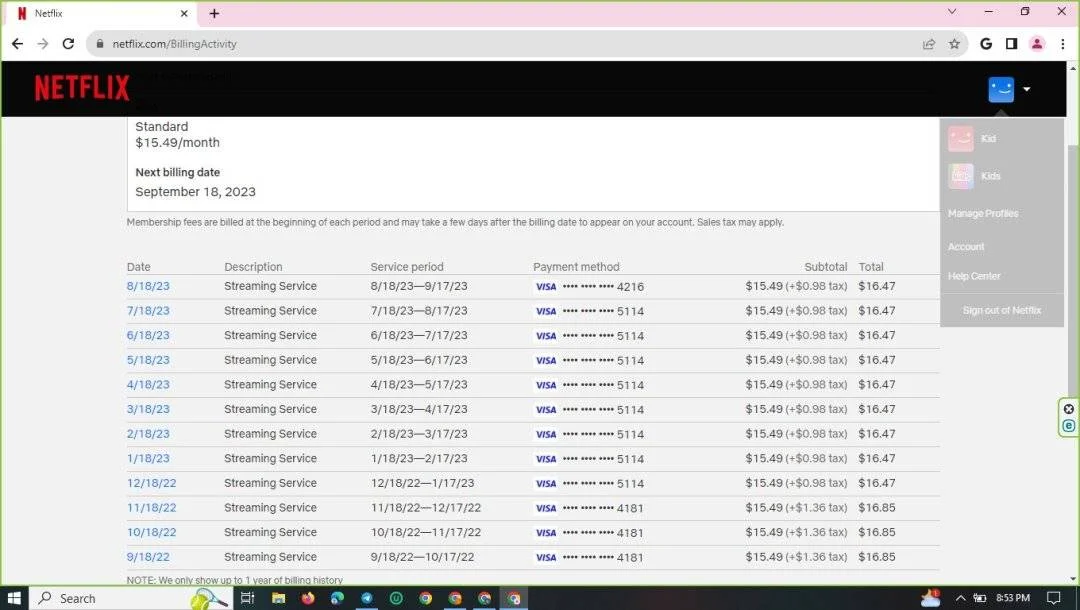Viewport: 1080px width, 610px height.
Task: Open the 11/18/22 invoice link
Action: 152,507
